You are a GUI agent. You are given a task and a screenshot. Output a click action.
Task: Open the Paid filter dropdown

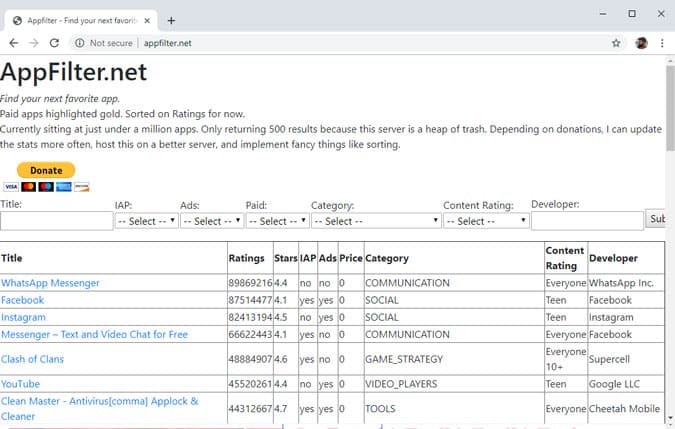pos(276,221)
